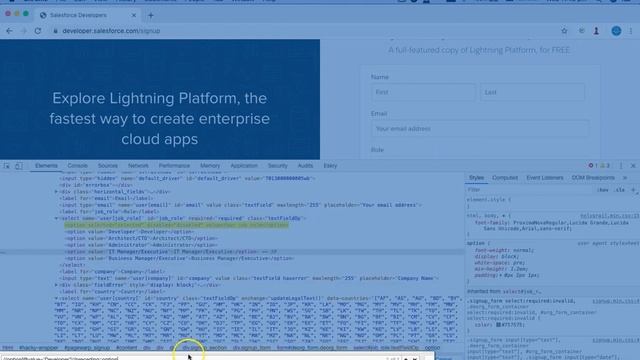This screenshot has width=640, height=360.
Task: Click the browser address bar URL
Action: tap(111, 31)
